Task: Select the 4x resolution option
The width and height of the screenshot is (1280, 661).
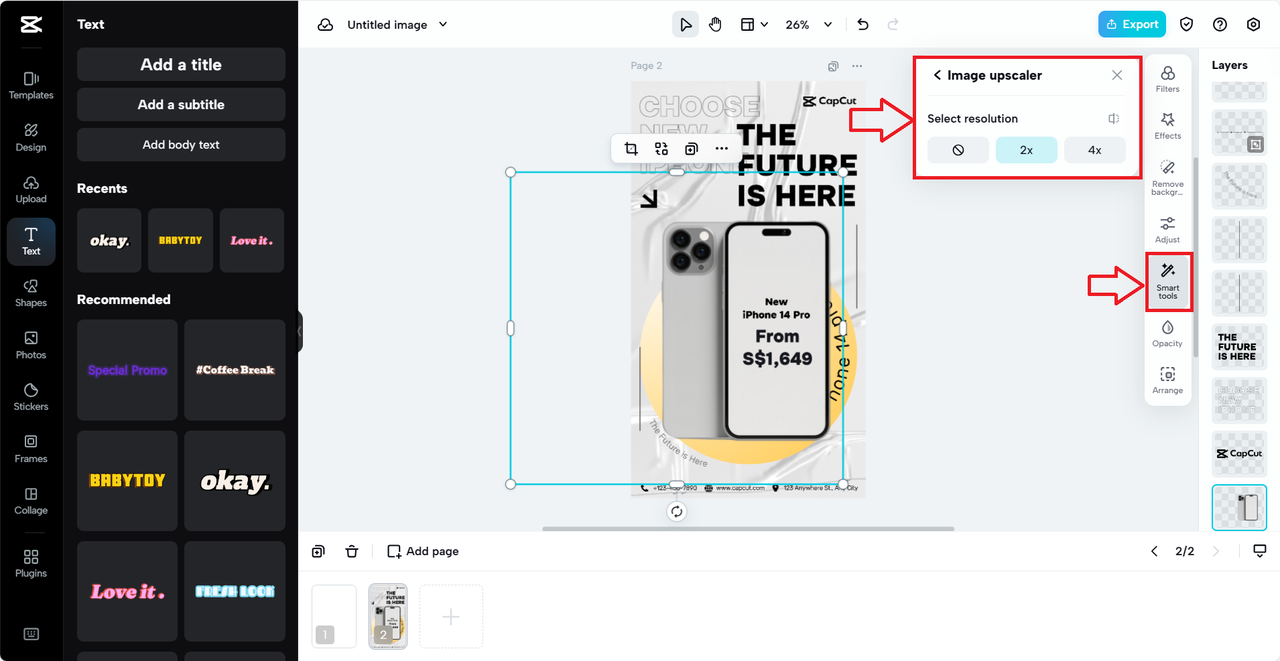Action: [x=1095, y=150]
